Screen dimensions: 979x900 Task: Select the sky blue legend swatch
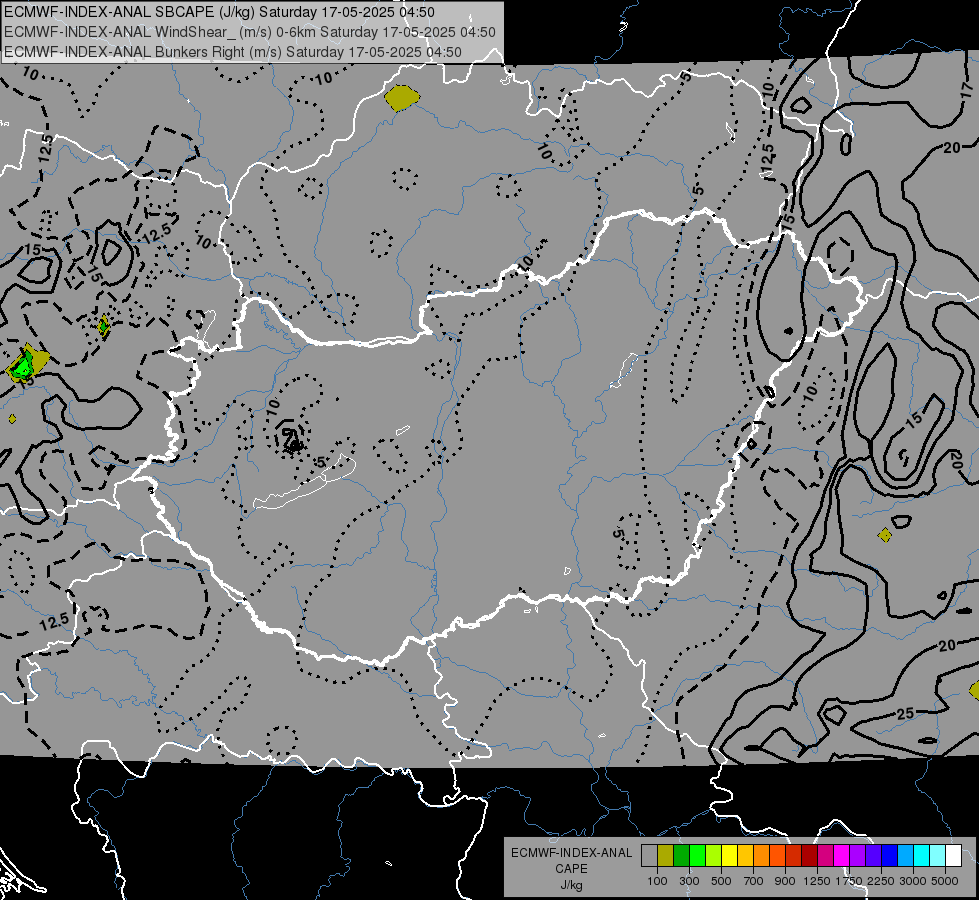coord(905,855)
